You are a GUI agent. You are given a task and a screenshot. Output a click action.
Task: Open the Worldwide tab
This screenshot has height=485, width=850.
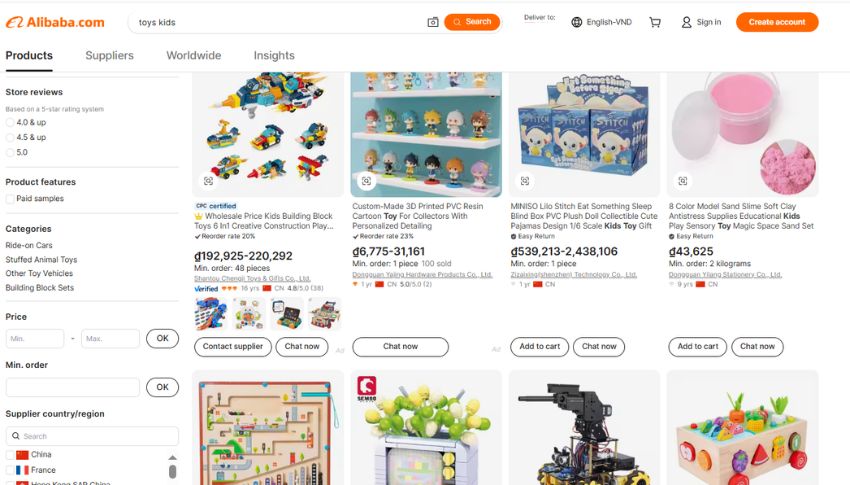194,55
